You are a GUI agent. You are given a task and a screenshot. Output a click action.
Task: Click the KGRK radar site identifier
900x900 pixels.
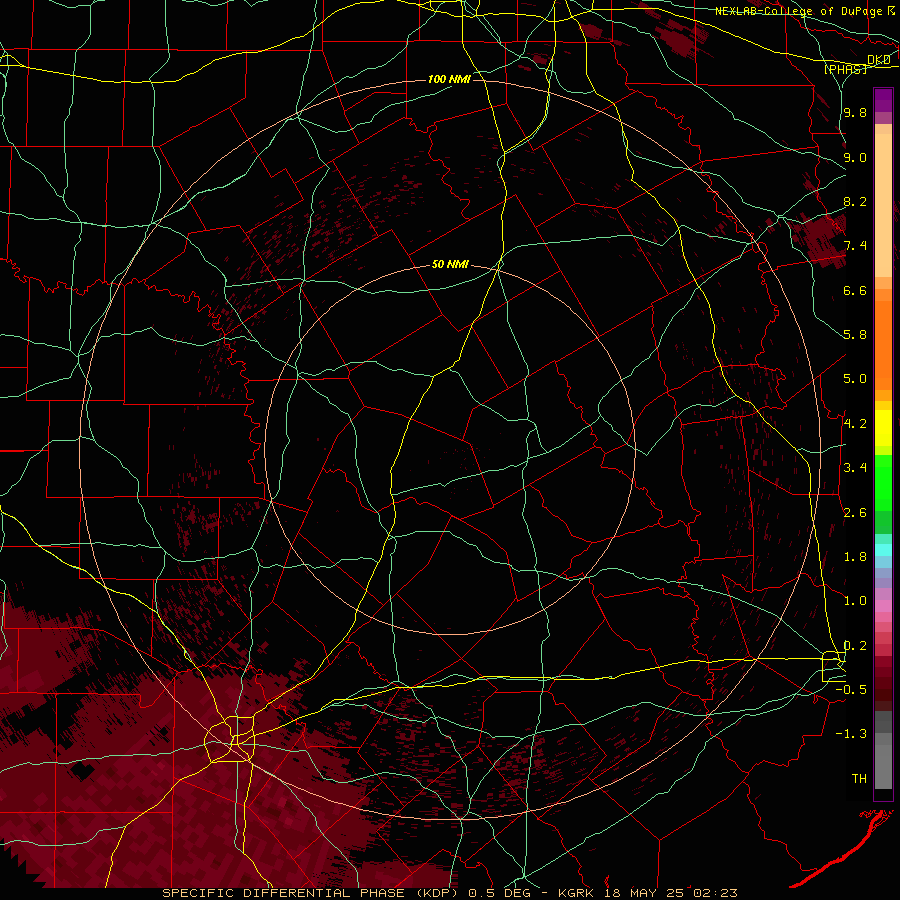[574, 893]
